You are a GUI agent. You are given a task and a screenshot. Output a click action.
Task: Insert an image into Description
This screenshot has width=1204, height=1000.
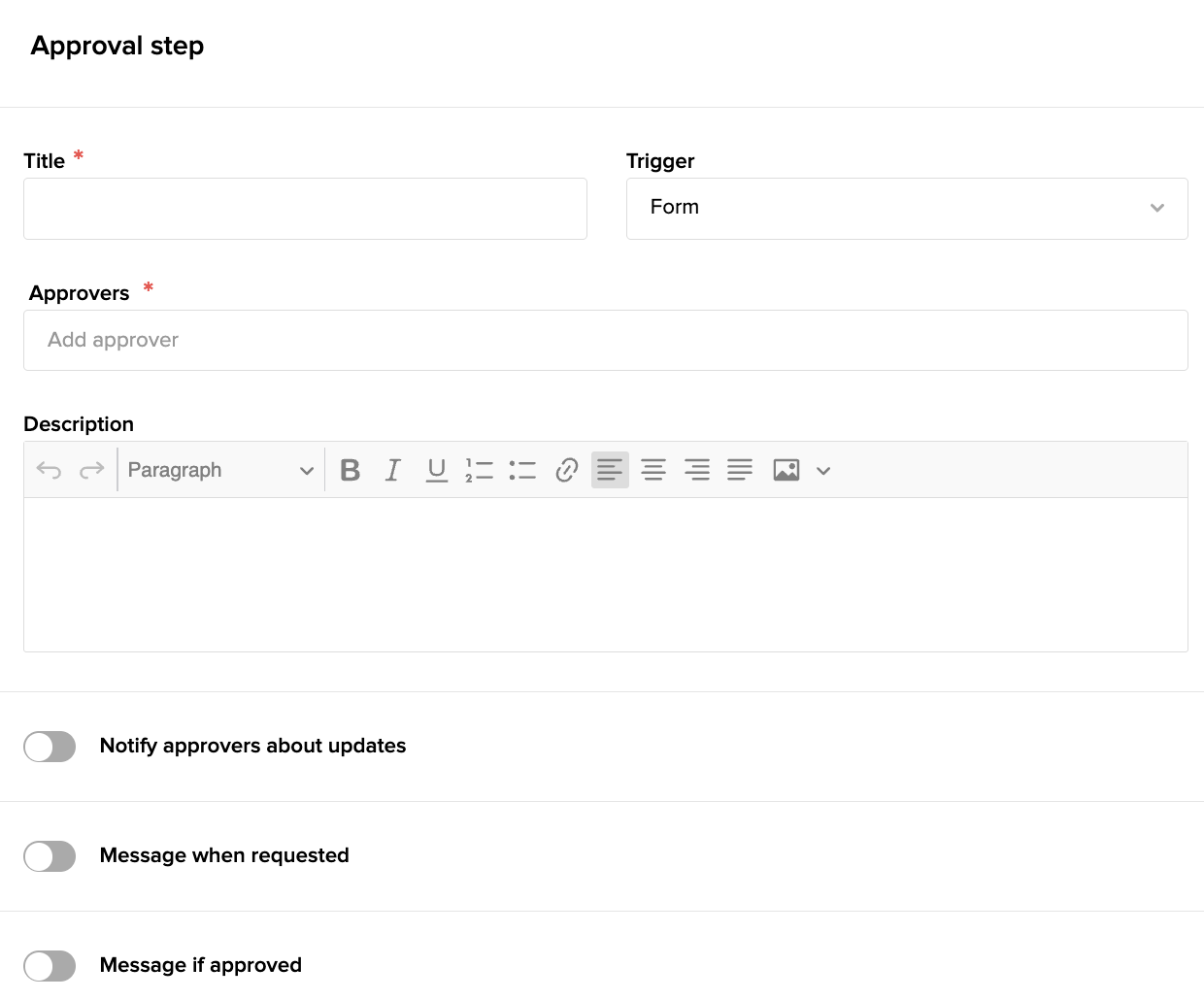click(x=786, y=470)
